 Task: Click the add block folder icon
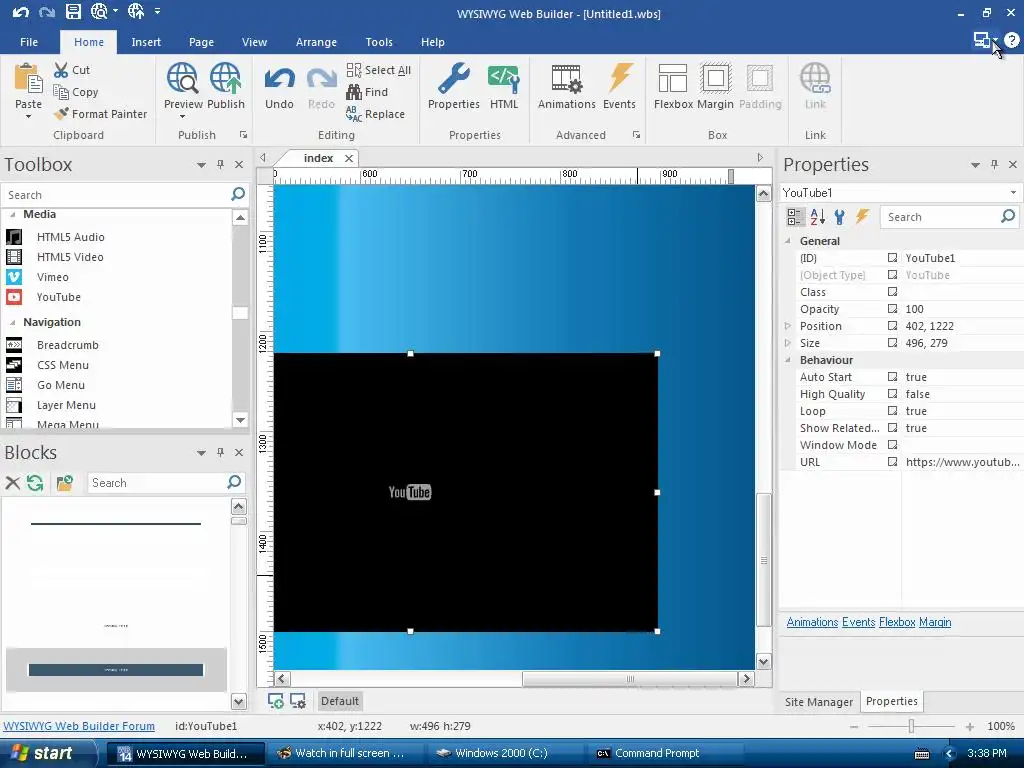64,483
